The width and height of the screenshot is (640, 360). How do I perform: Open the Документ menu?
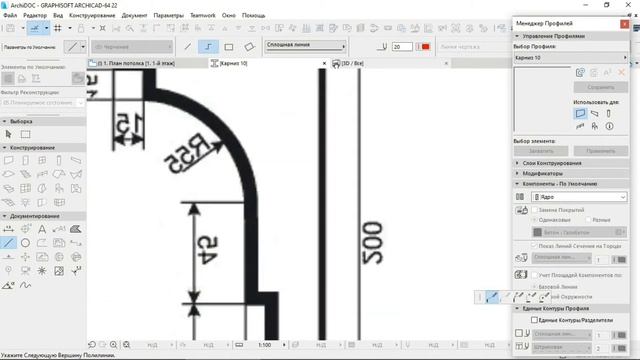coord(134,15)
